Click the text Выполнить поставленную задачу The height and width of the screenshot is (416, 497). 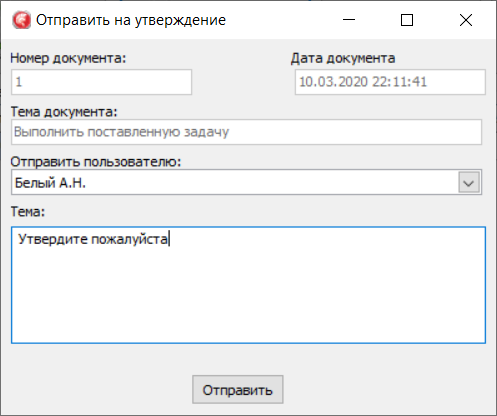pos(121,132)
